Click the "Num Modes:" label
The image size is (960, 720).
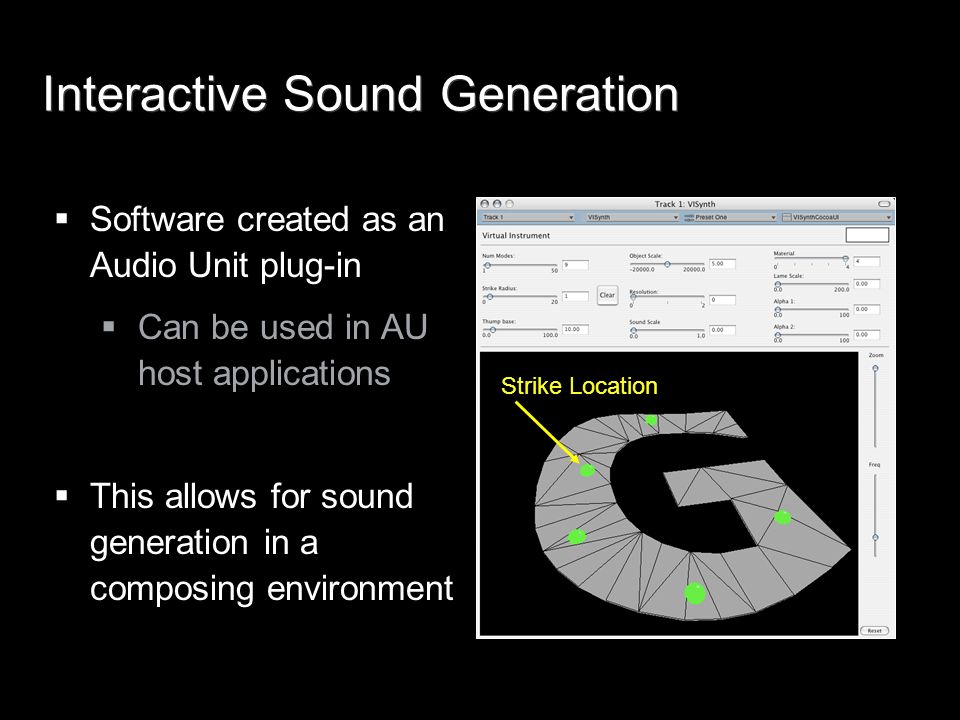pyautogui.click(x=498, y=256)
